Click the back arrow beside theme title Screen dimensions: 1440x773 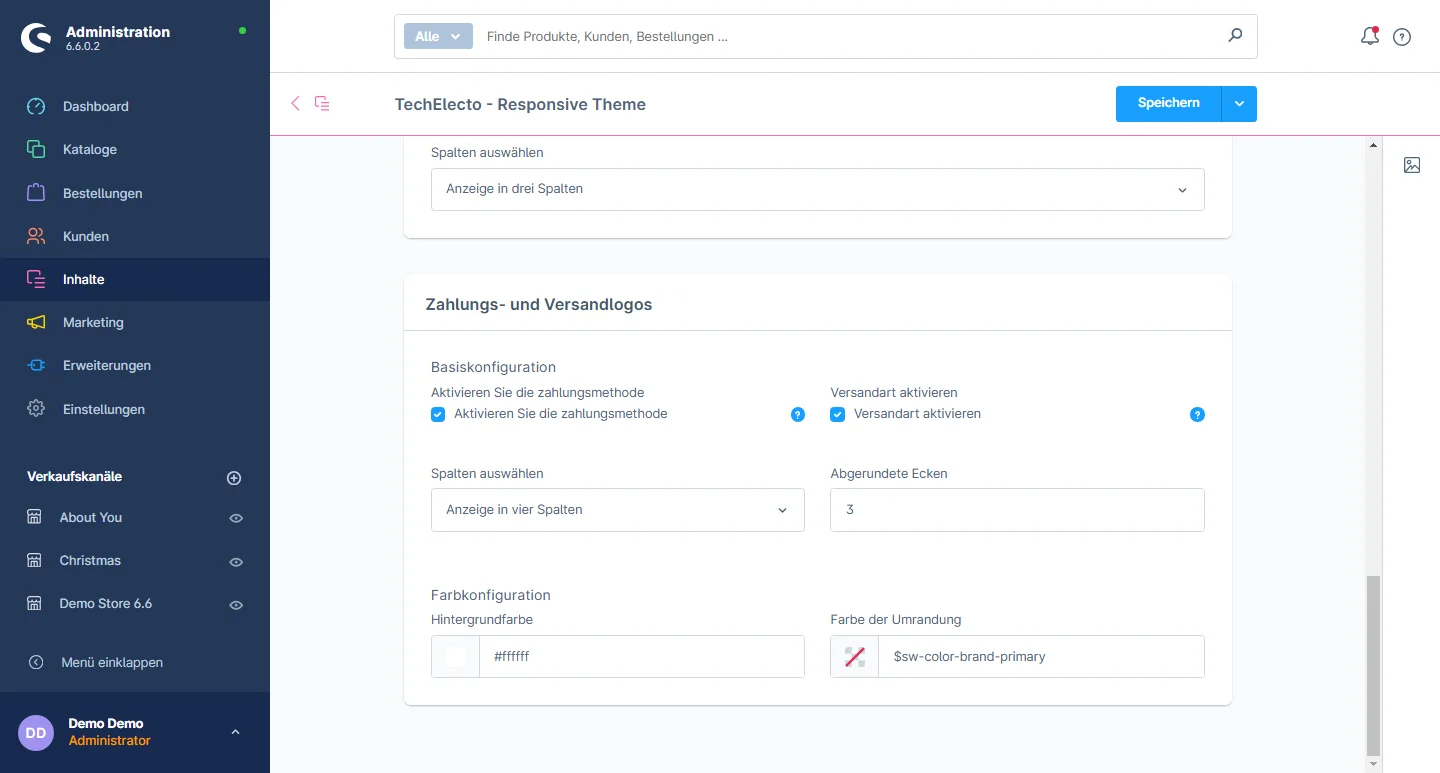[x=295, y=103]
